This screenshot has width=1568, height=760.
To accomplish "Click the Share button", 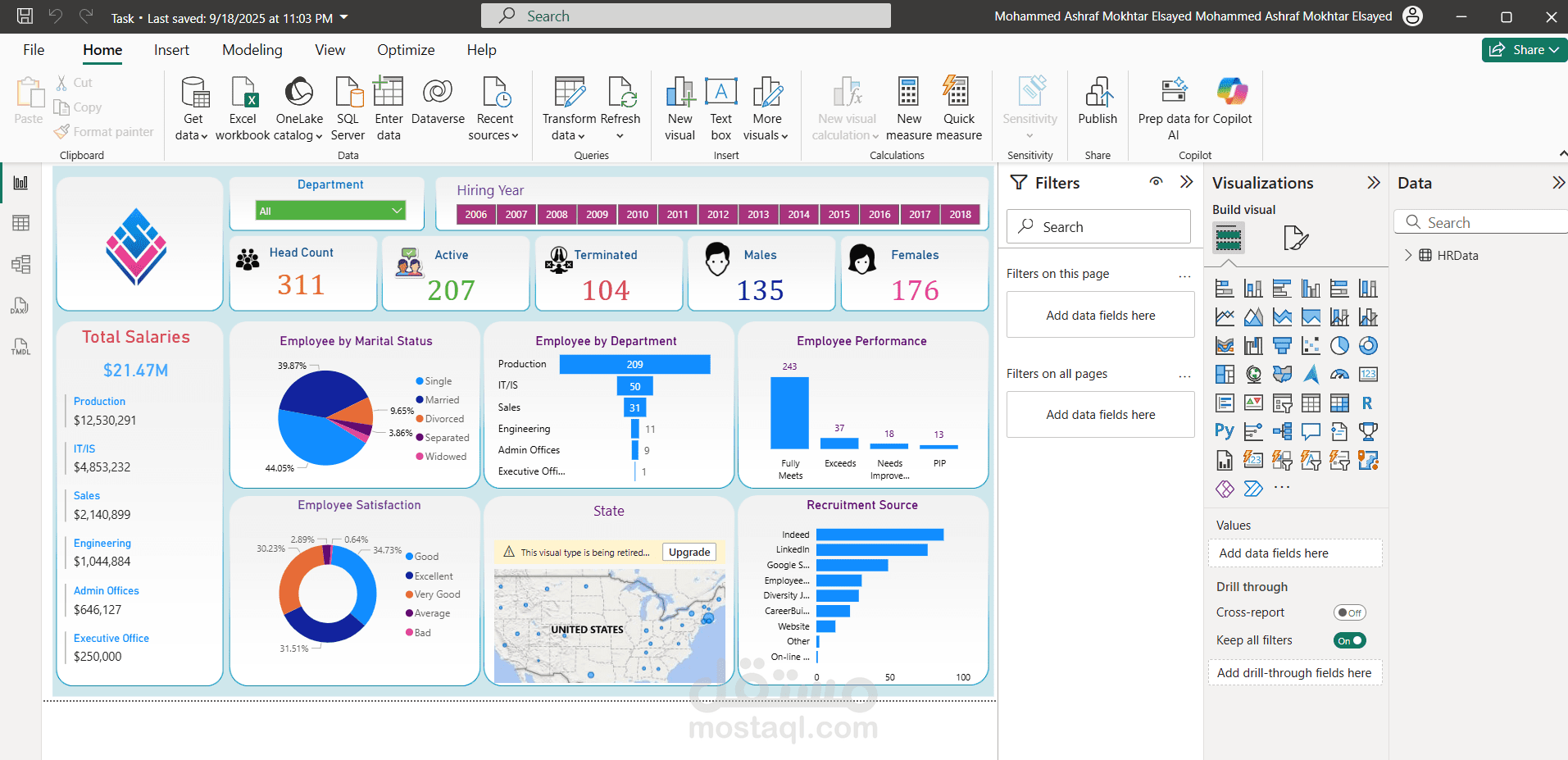I will (1524, 50).
